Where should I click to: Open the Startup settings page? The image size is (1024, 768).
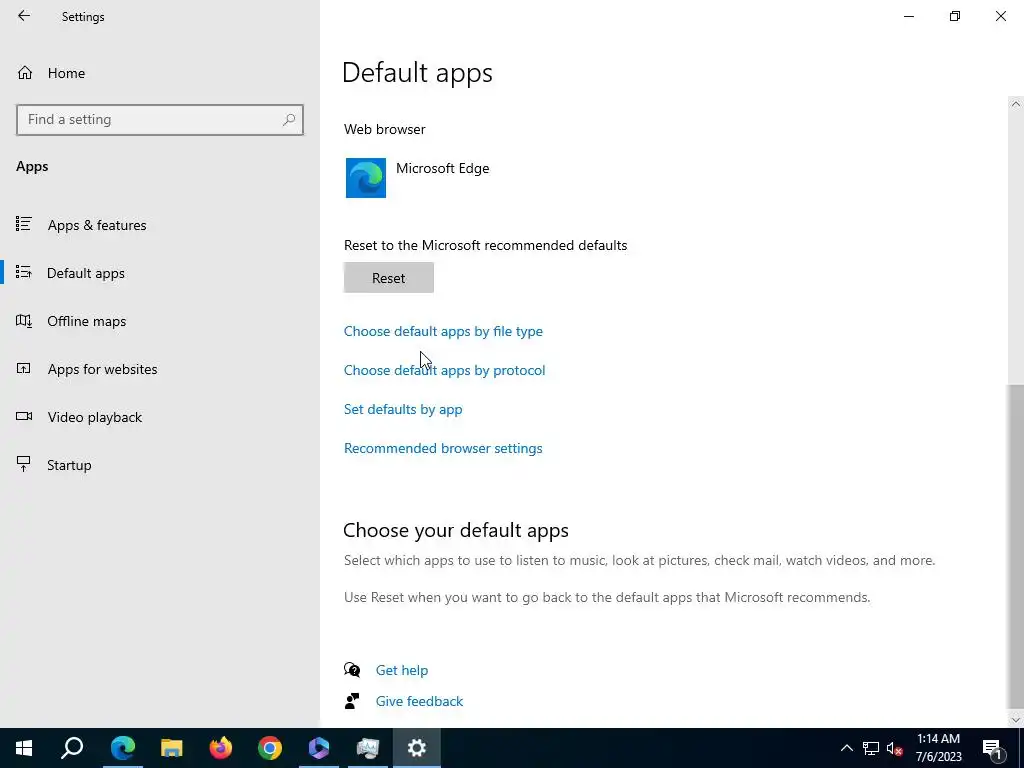click(x=69, y=465)
